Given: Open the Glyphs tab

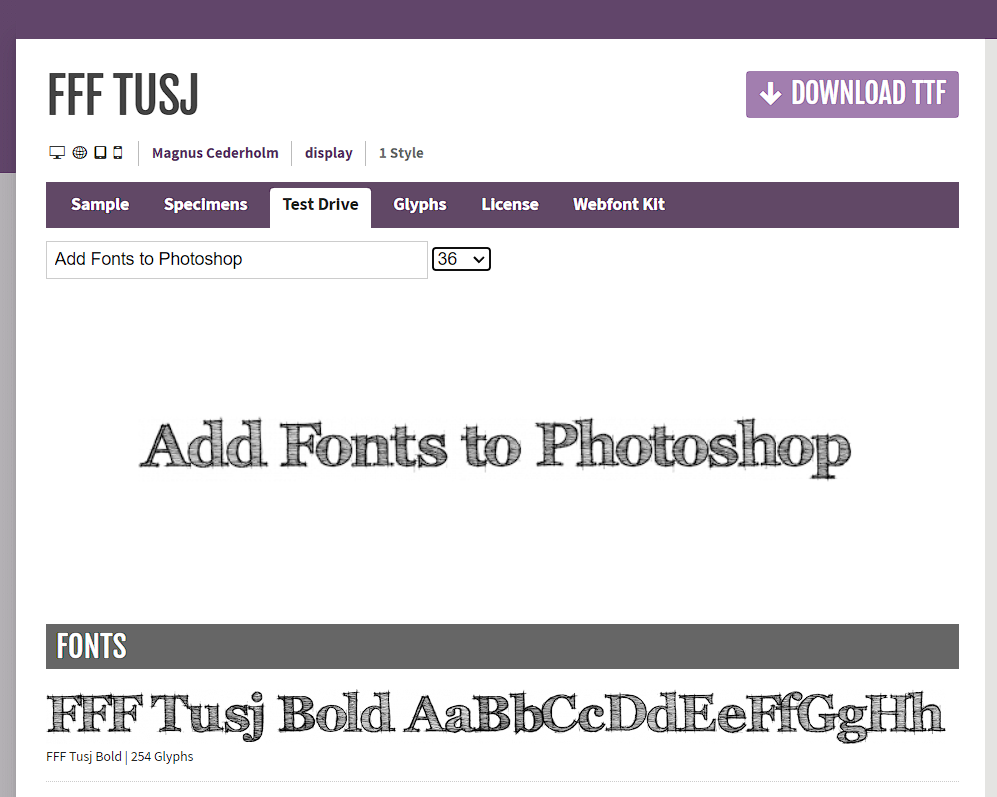Looking at the screenshot, I should (420, 204).
